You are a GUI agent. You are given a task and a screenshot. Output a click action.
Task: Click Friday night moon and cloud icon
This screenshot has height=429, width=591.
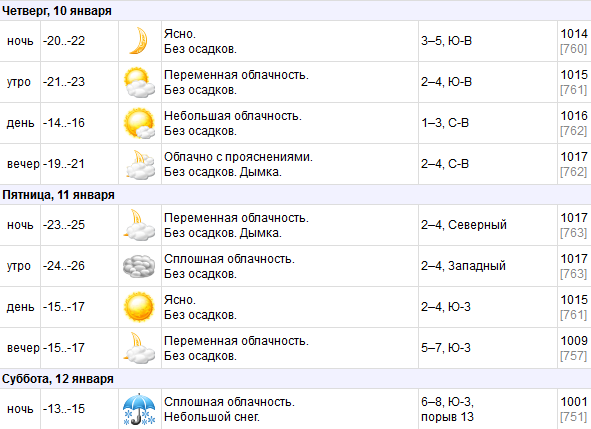(139, 225)
